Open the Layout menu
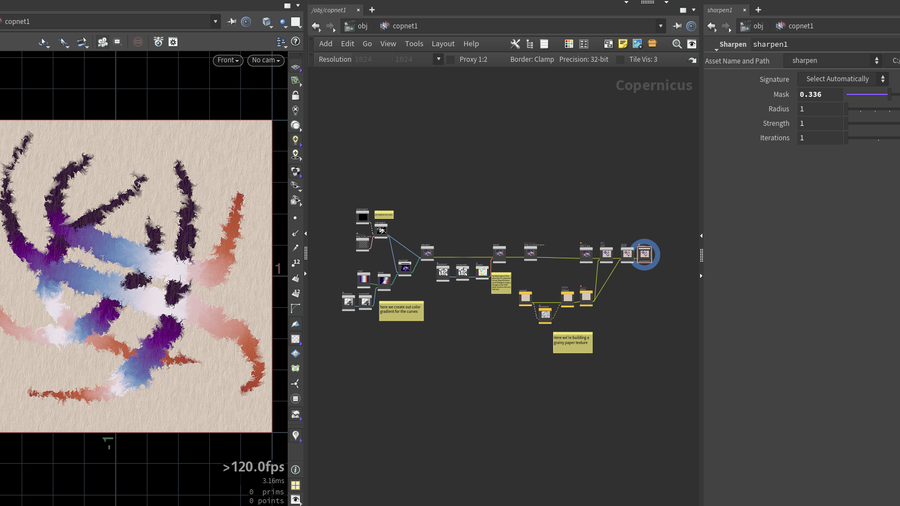This screenshot has height=506, width=900. (x=443, y=44)
